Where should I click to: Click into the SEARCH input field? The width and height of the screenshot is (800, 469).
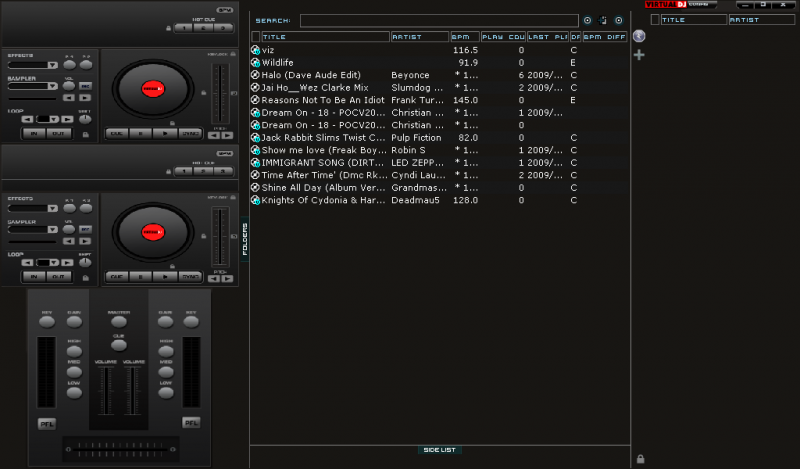tap(439, 20)
